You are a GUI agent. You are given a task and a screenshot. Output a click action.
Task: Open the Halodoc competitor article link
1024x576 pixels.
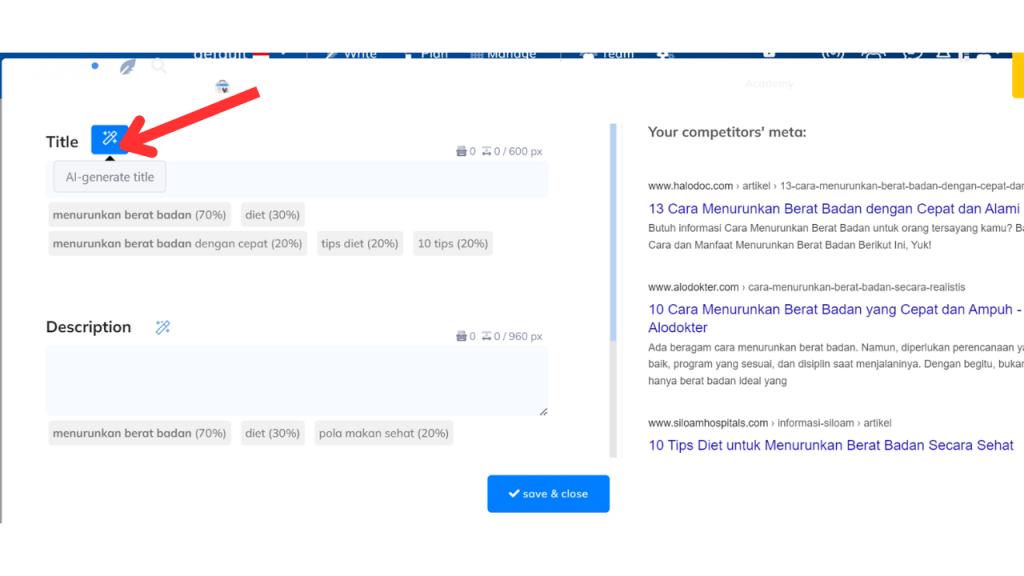(x=833, y=208)
